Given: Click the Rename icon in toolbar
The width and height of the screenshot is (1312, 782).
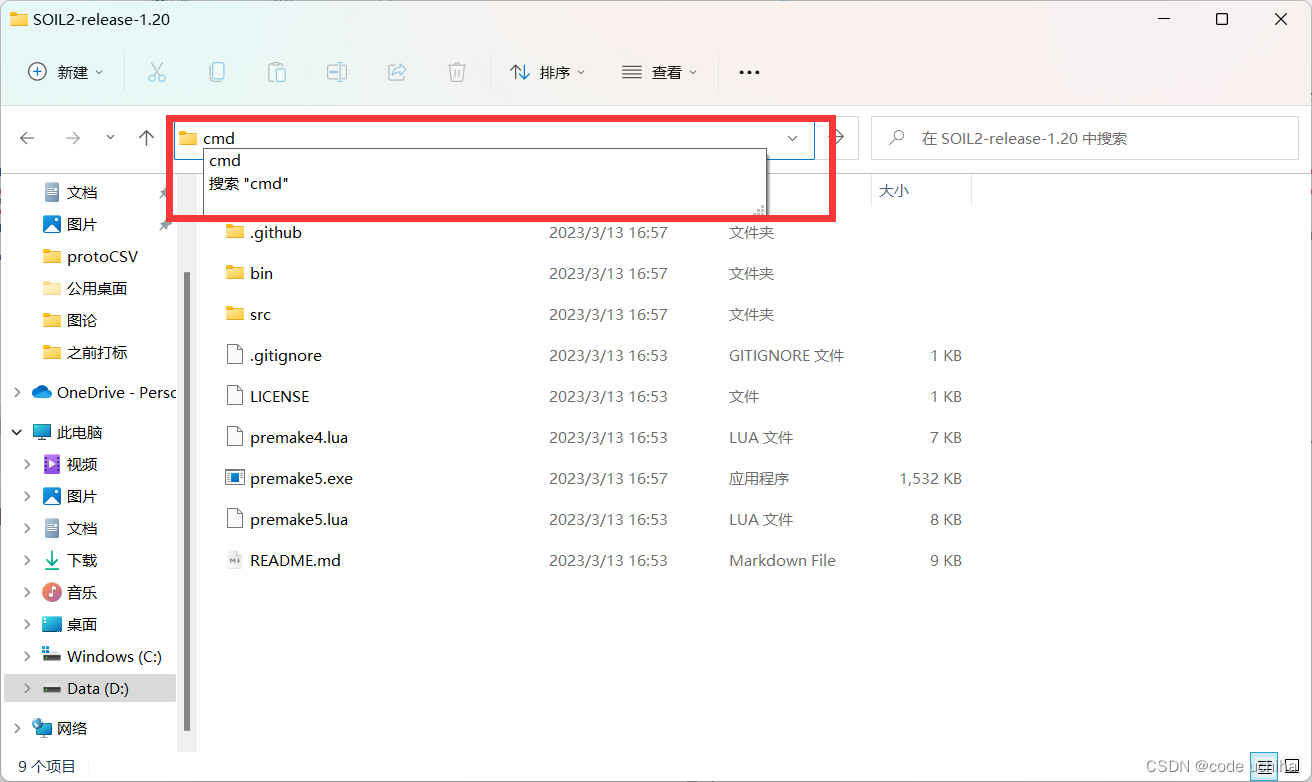Looking at the screenshot, I should 337,72.
